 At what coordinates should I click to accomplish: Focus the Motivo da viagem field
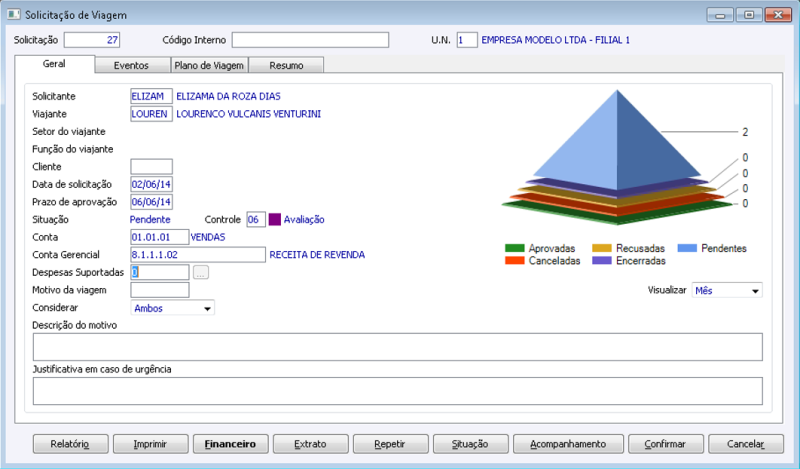(160, 290)
